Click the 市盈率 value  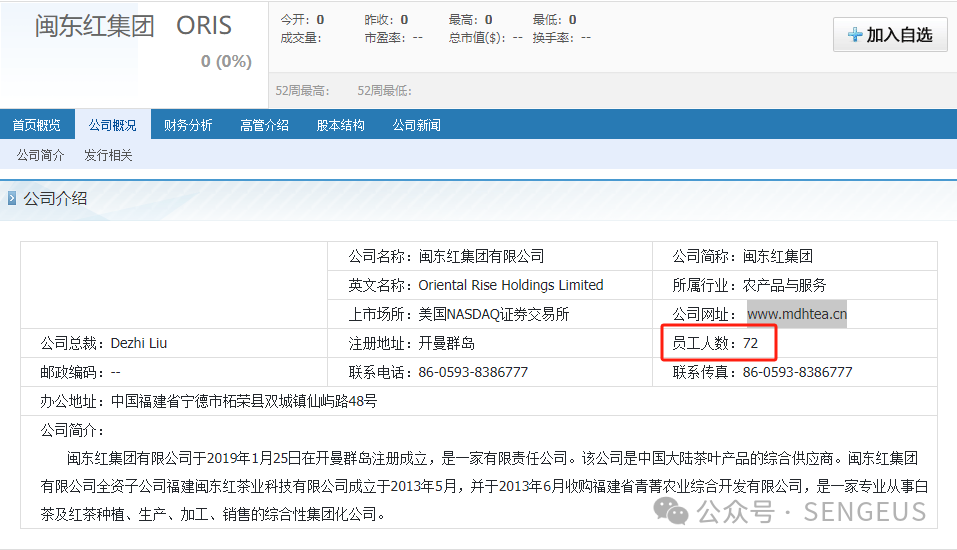tap(418, 38)
